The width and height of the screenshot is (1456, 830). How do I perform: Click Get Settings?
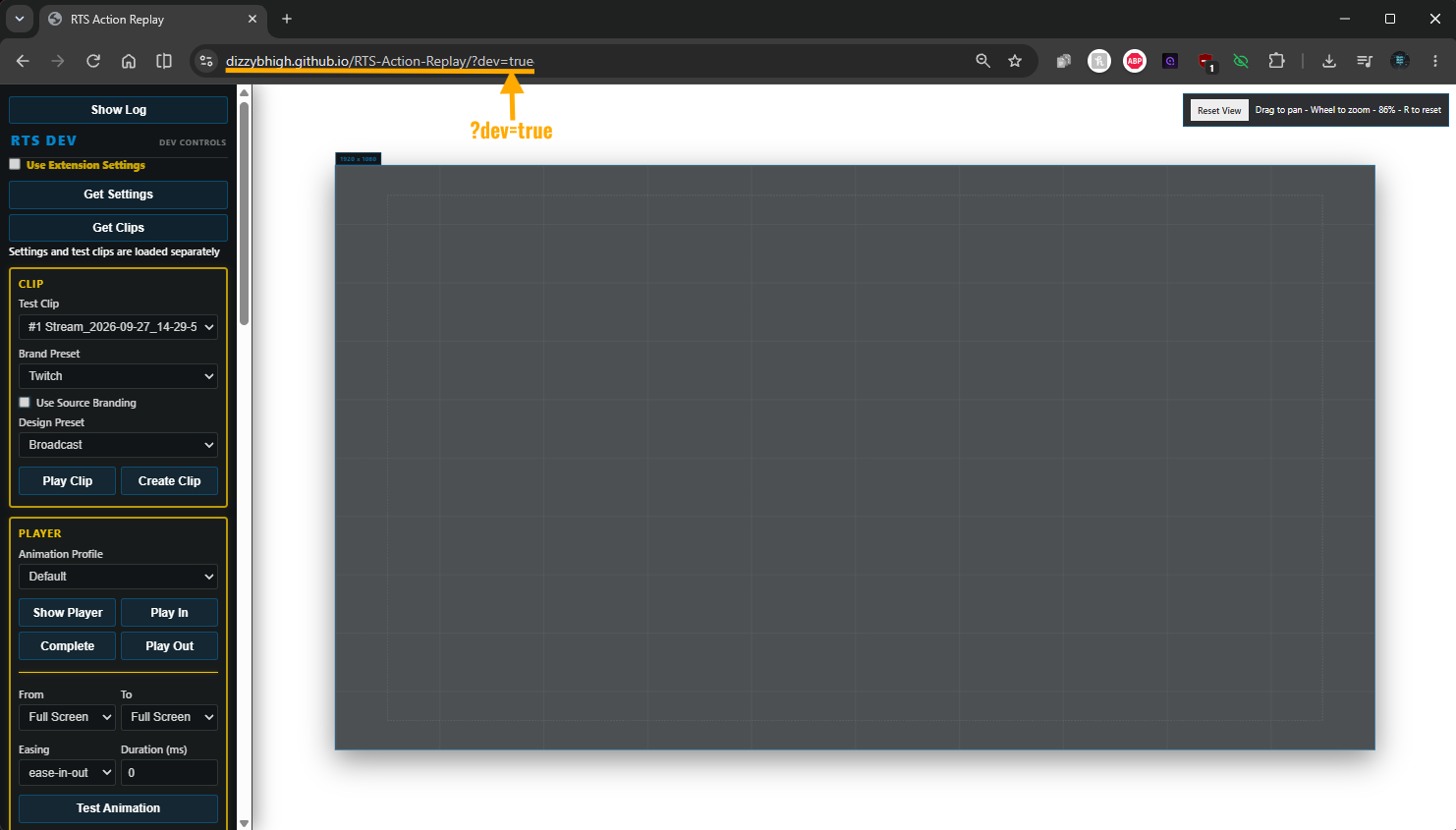(x=118, y=194)
